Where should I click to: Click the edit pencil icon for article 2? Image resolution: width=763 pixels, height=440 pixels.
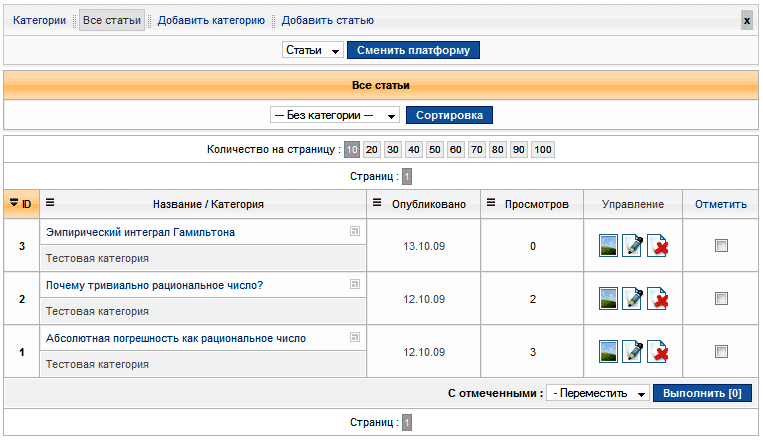pos(632,298)
